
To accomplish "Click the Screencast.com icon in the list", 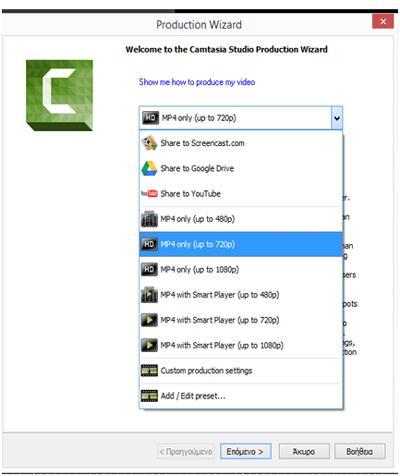I will click(x=149, y=143).
